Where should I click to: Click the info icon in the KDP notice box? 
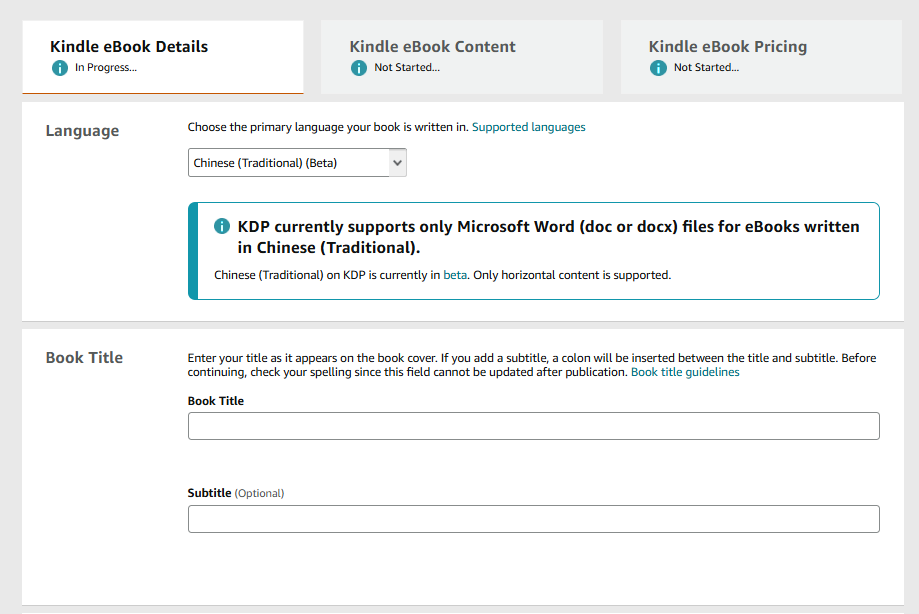(x=223, y=226)
